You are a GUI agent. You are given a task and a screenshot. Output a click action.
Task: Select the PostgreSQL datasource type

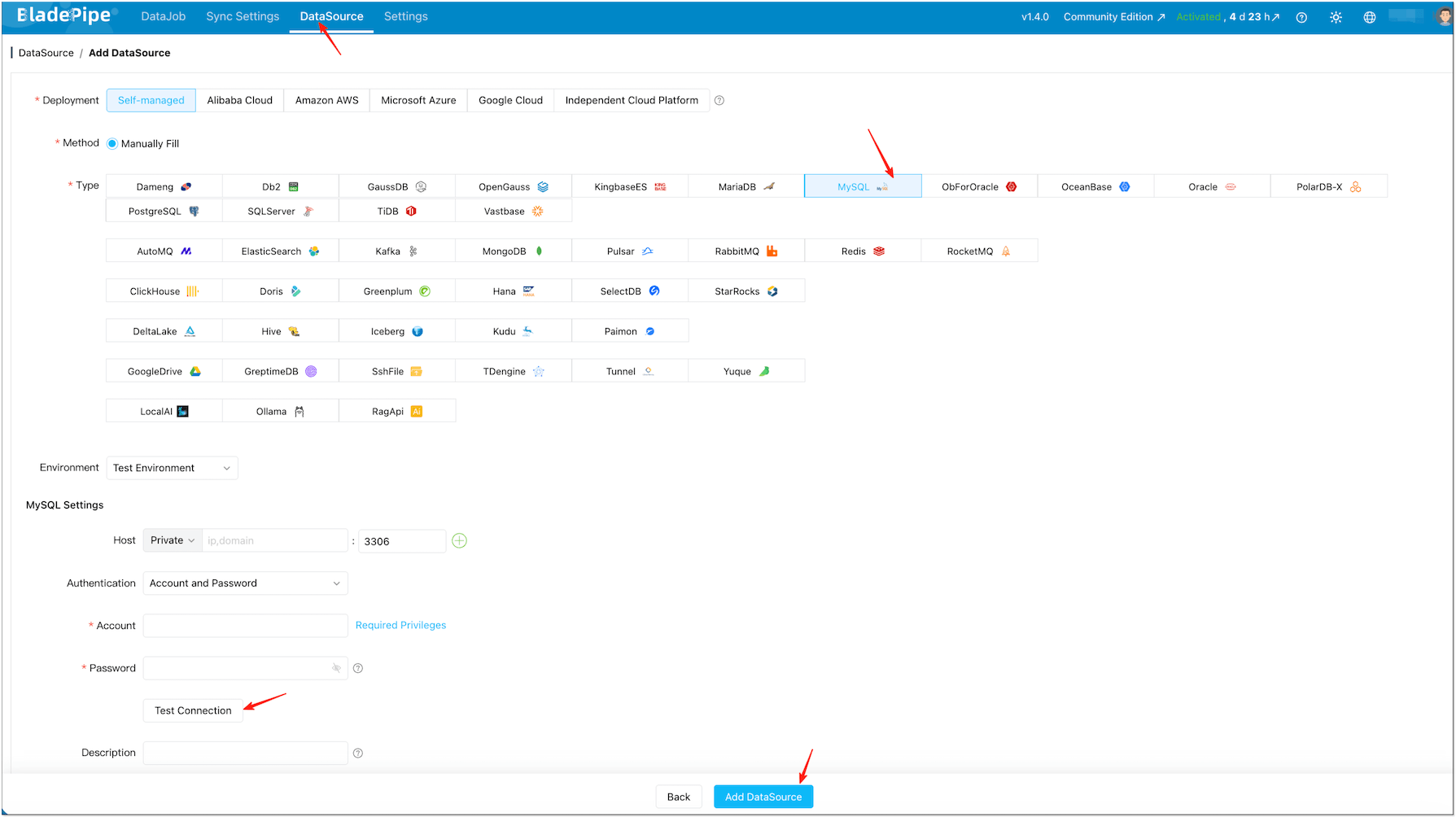(164, 211)
